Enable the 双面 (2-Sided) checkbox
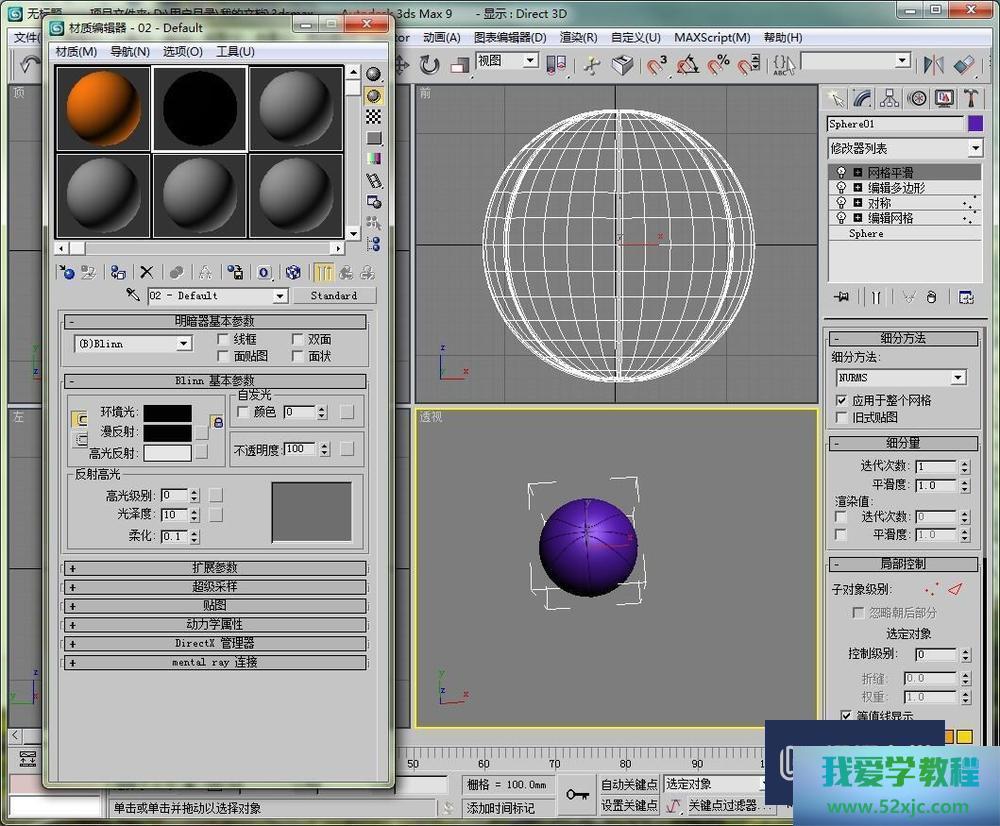Image resolution: width=1000 pixels, height=826 pixels. pyautogui.click(x=298, y=340)
